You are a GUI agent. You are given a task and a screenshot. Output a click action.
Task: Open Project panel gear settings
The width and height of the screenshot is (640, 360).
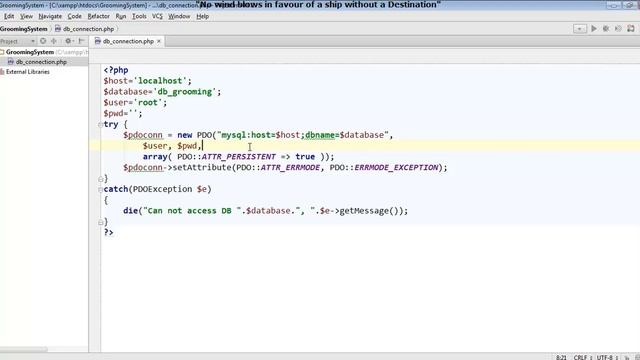coord(69,41)
